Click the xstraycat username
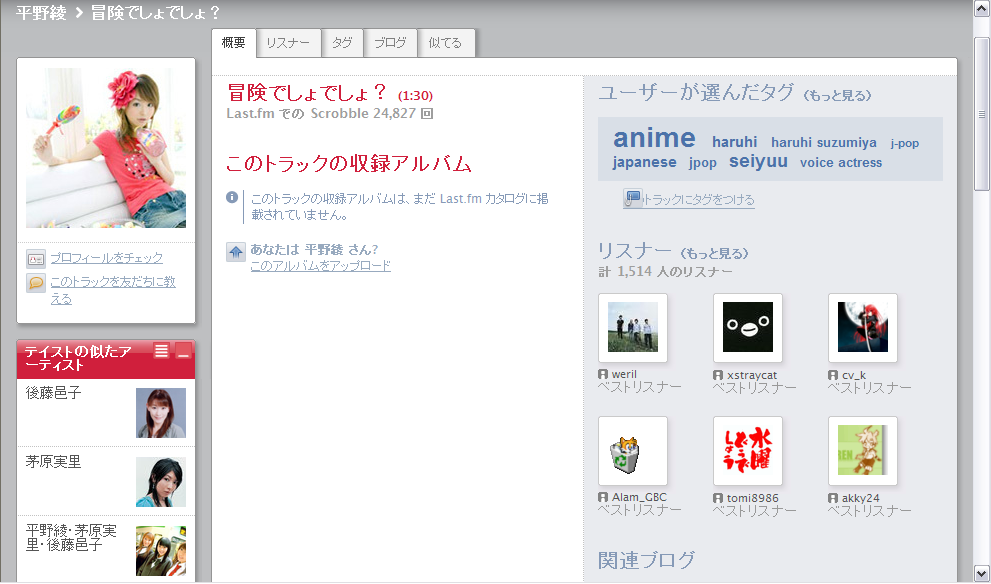The height and width of the screenshot is (584, 991). pos(751,375)
